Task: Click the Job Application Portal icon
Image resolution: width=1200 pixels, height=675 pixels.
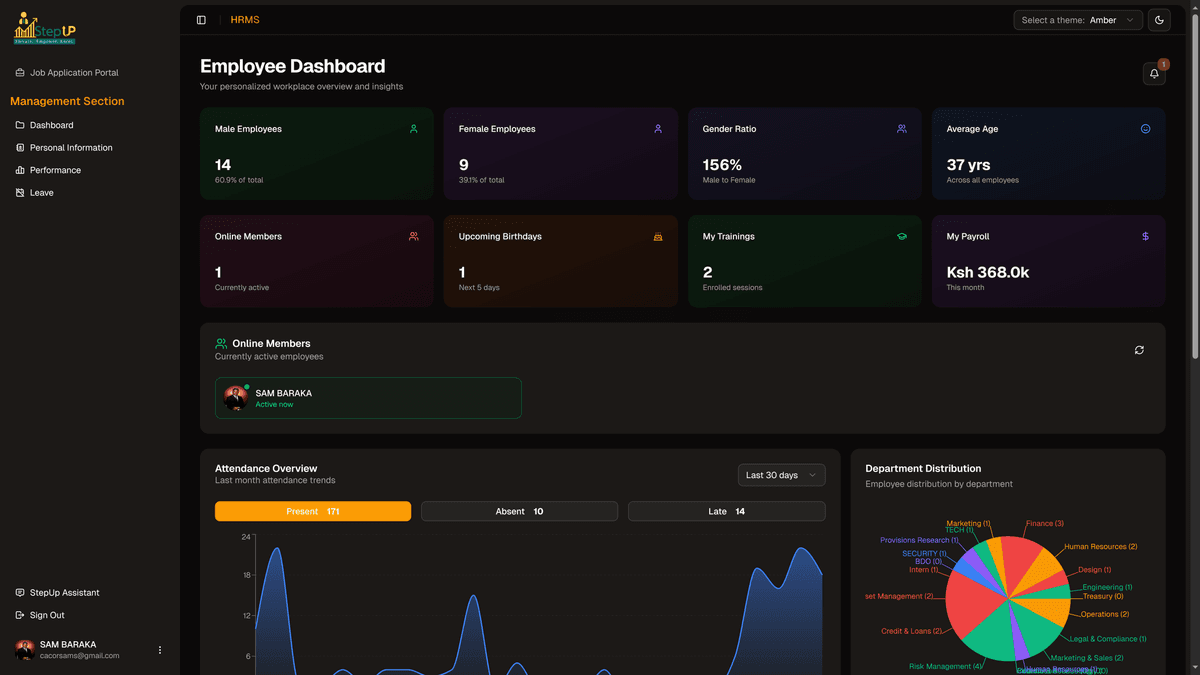Action: 20,73
